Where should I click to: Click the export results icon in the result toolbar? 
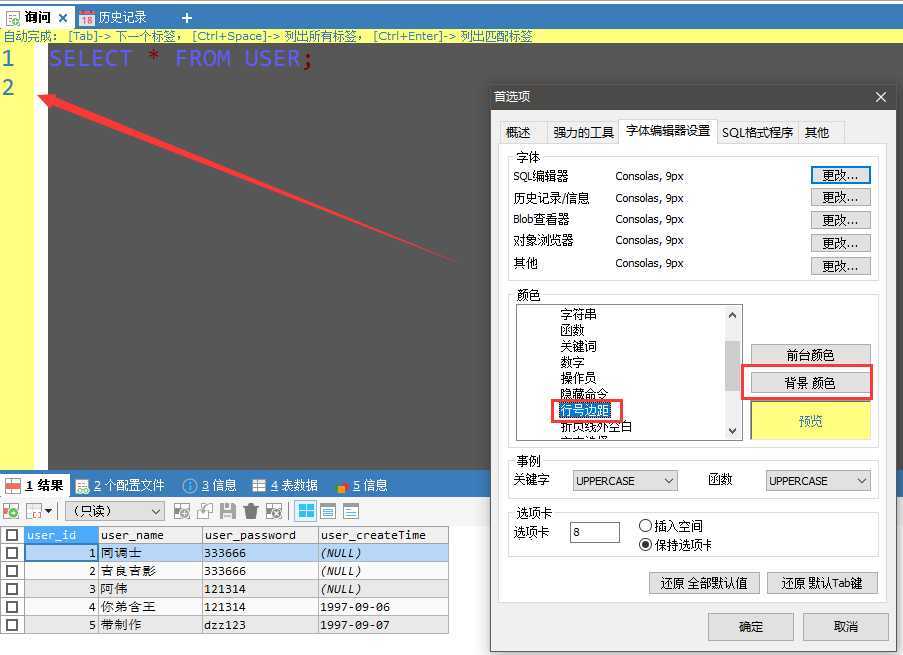coord(11,511)
